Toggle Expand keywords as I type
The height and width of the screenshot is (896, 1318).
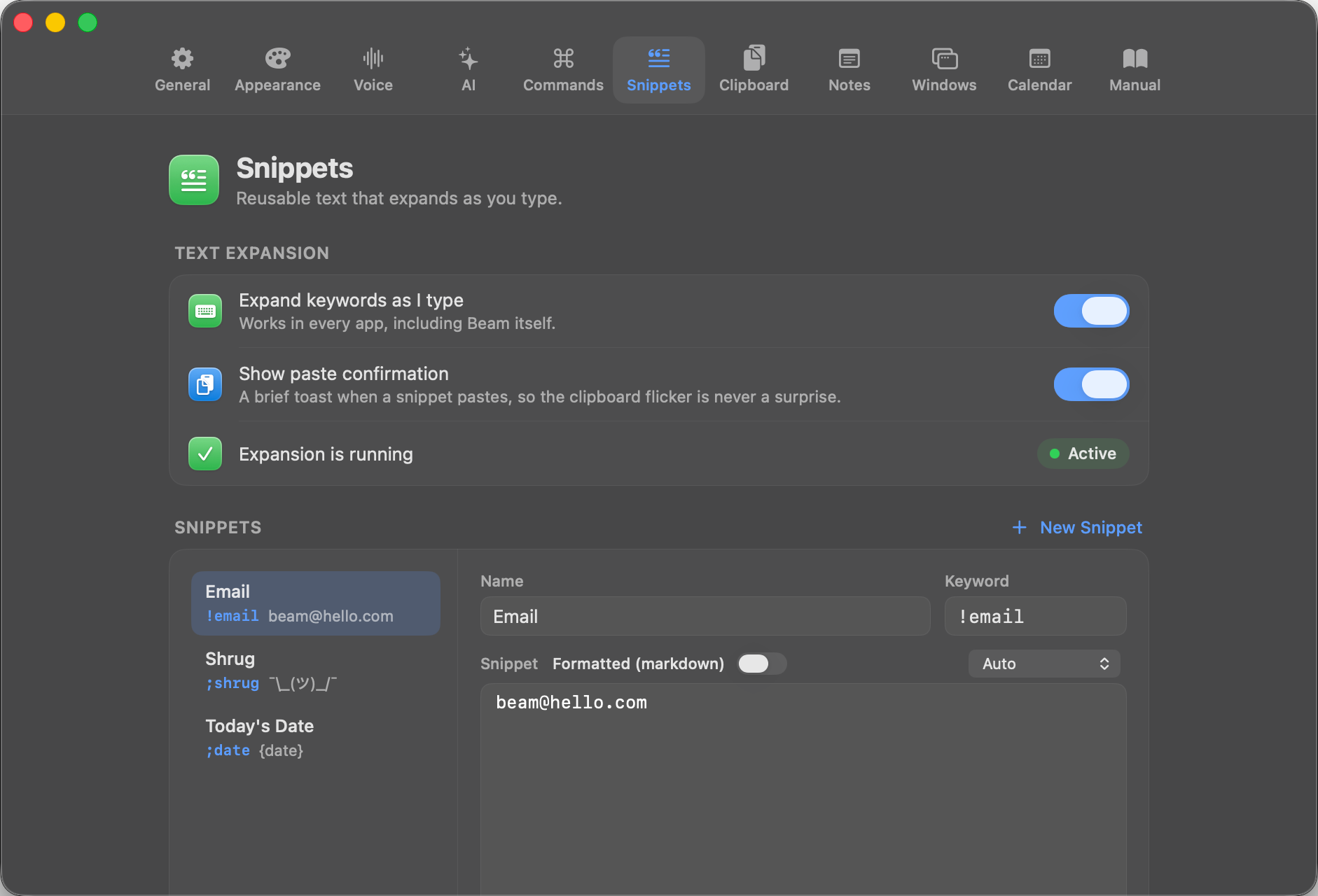coord(1091,311)
